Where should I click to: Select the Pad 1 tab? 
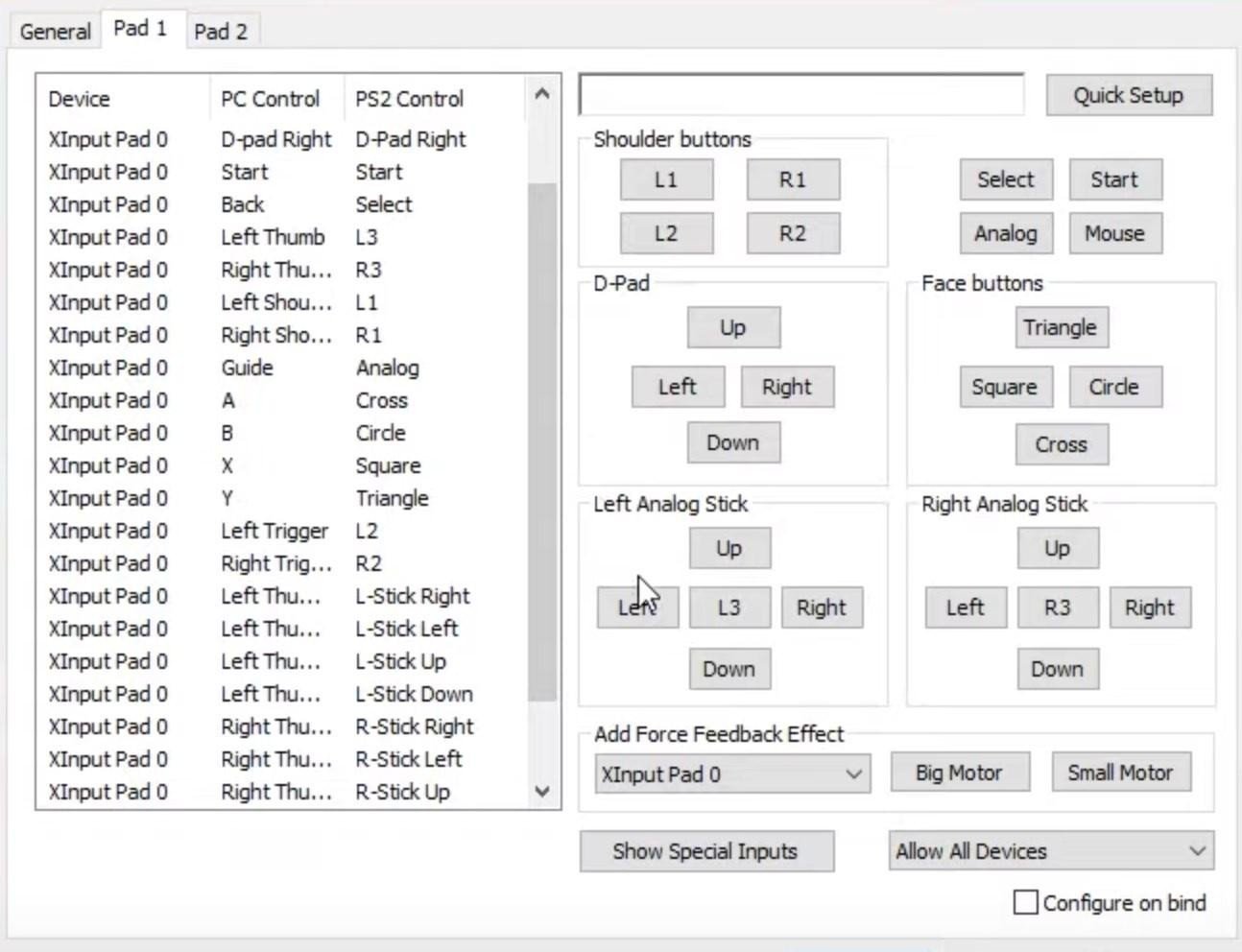(140, 28)
